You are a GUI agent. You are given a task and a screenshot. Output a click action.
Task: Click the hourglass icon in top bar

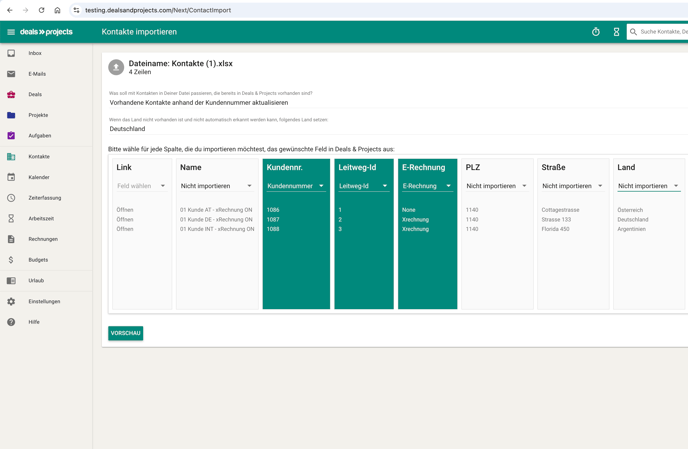[616, 32]
